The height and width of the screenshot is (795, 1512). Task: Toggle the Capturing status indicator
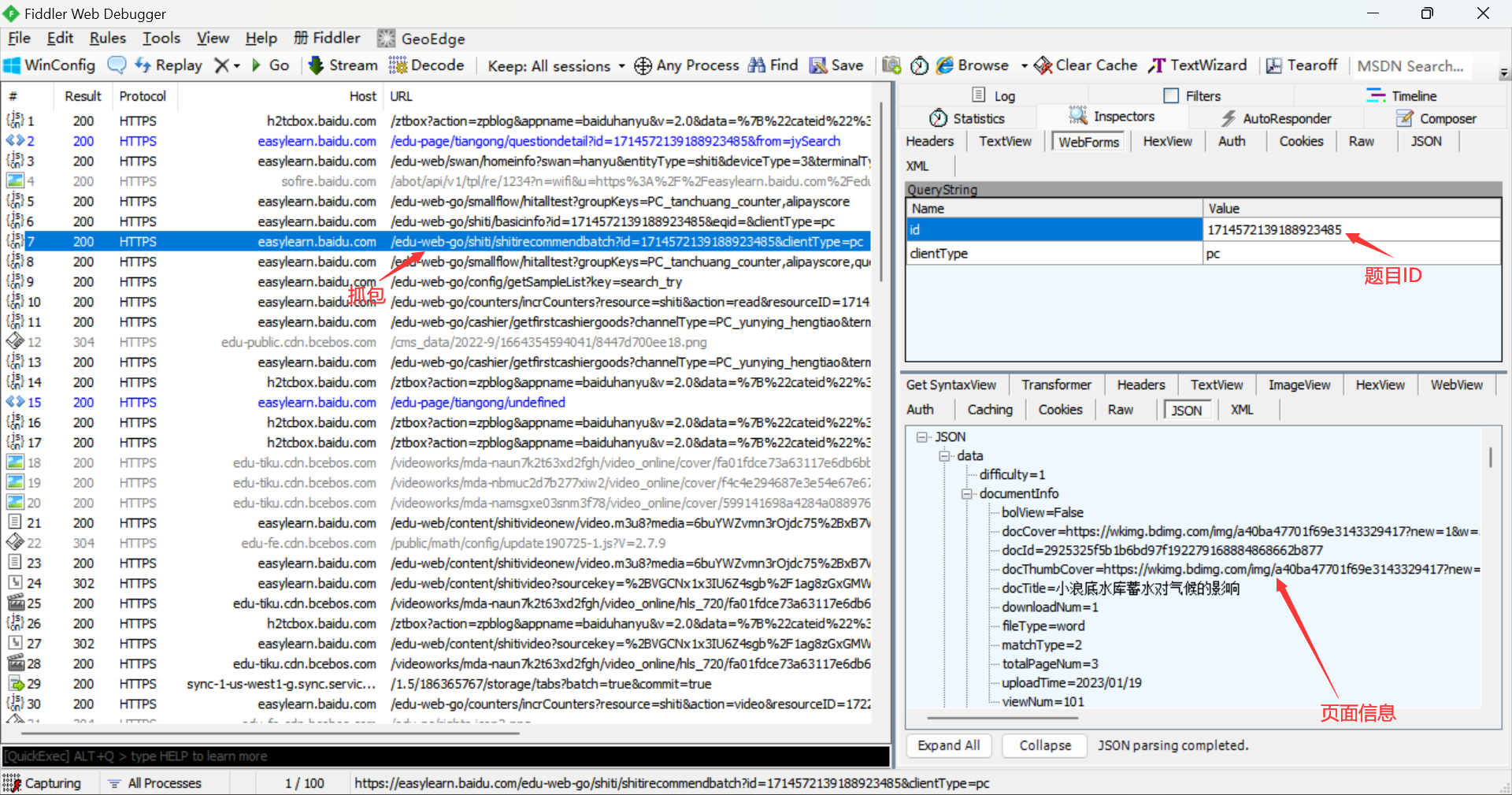pos(43,783)
